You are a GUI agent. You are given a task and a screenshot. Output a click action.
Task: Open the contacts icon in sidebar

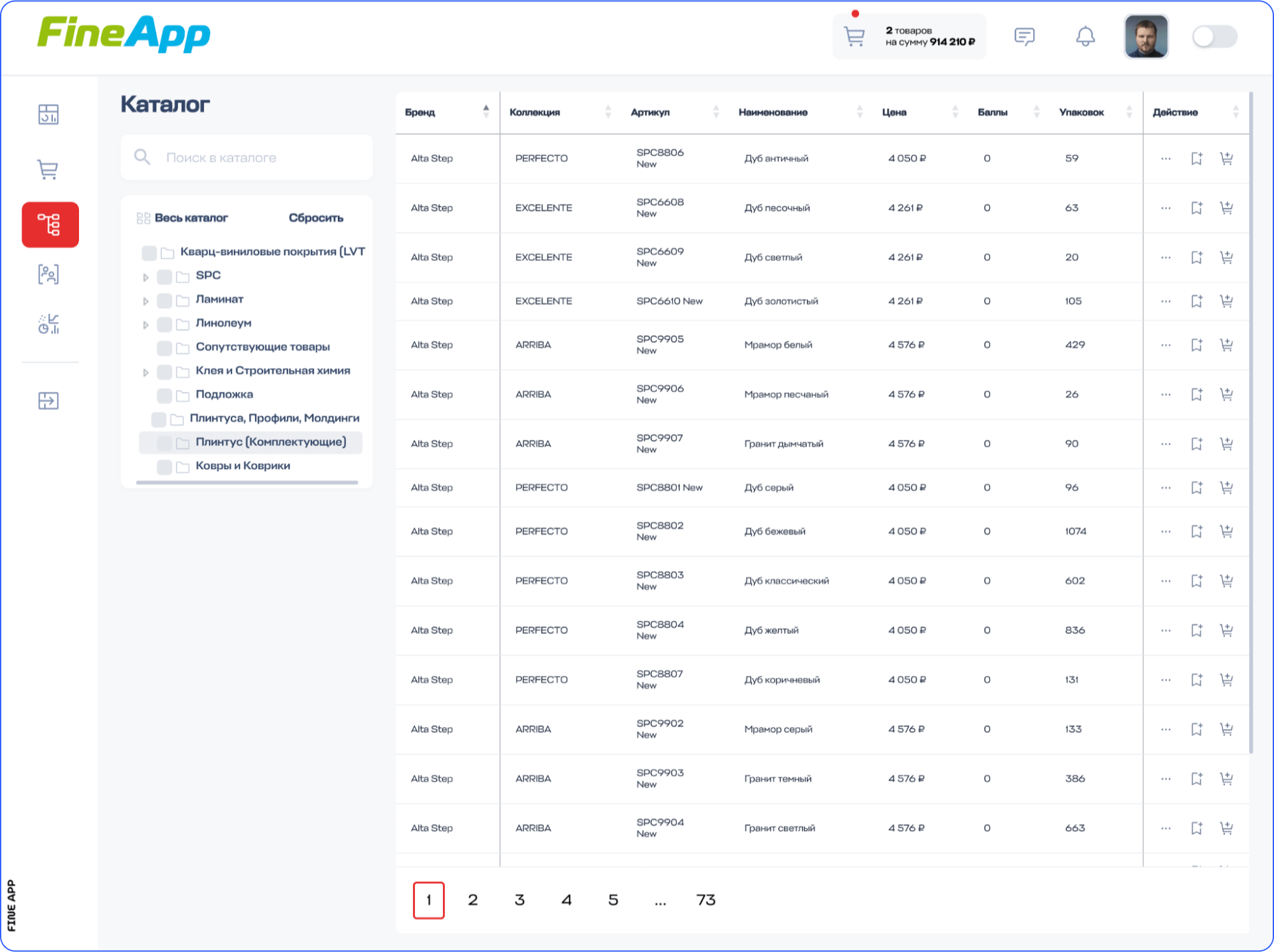click(48, 275)
